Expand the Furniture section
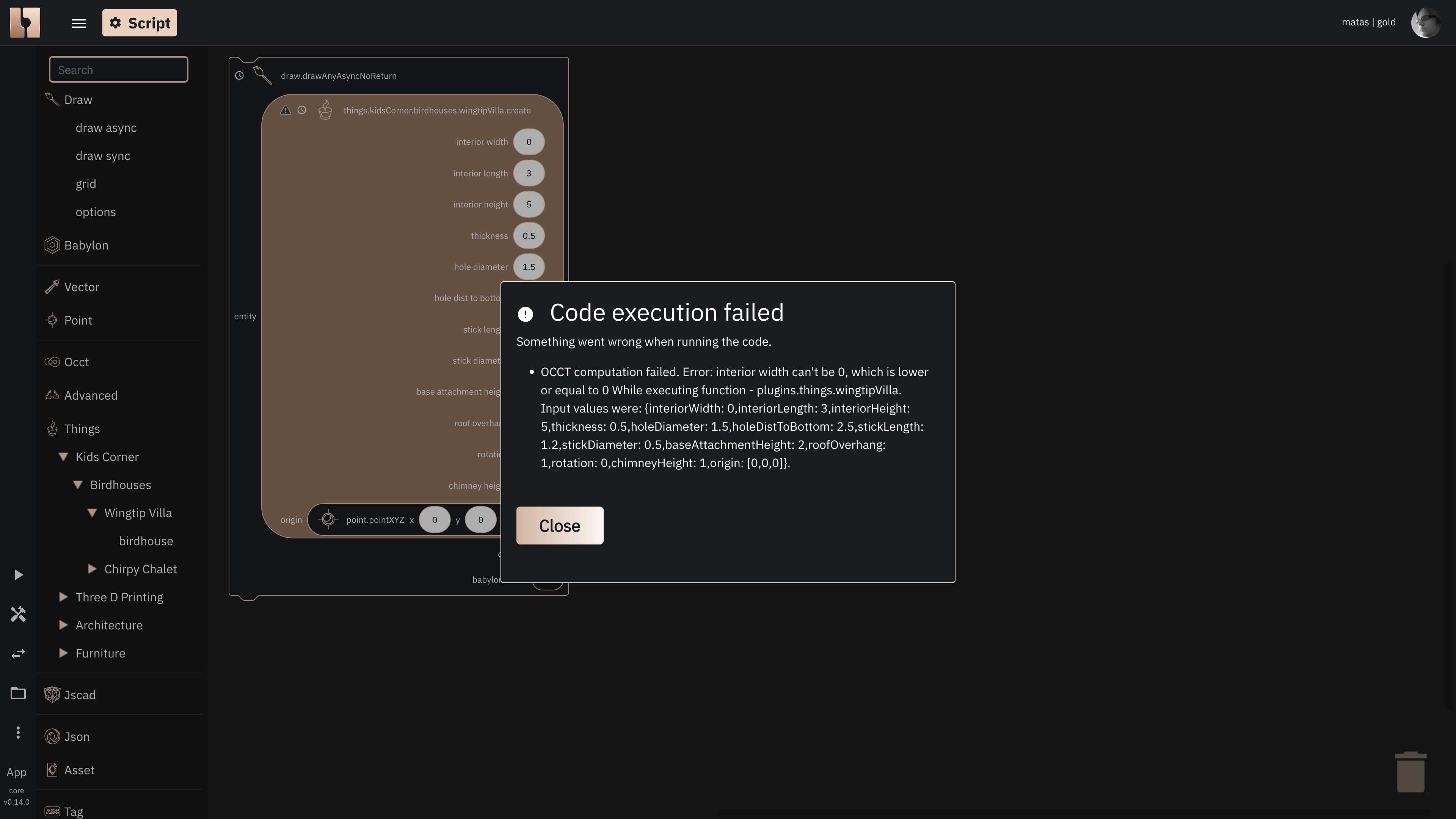 pos(63,653)
